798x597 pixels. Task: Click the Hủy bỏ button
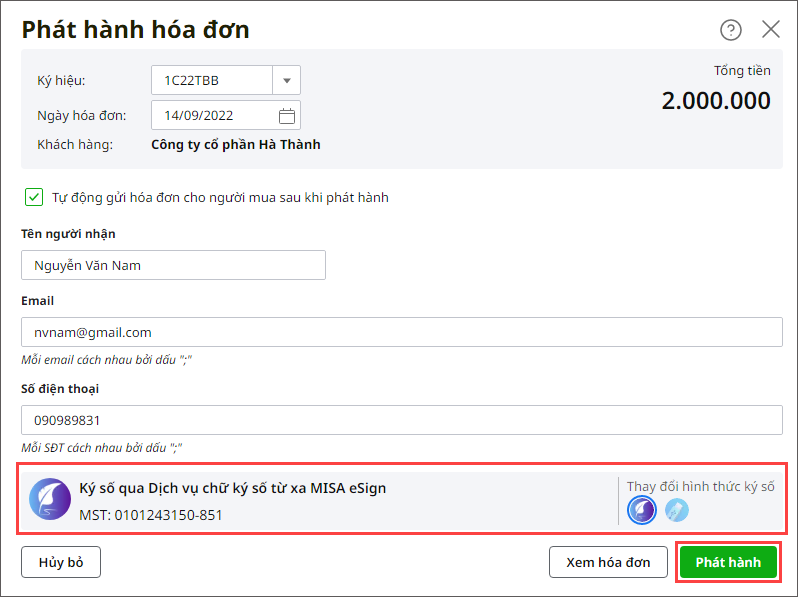(x=61, y=562)
